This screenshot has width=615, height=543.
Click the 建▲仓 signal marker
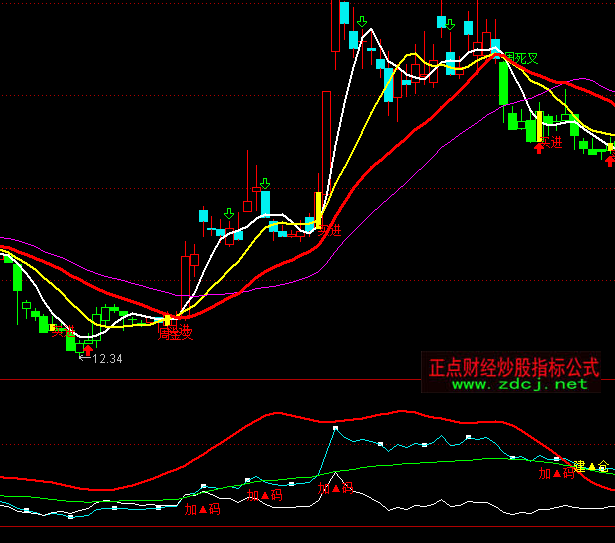coord(590,466)
